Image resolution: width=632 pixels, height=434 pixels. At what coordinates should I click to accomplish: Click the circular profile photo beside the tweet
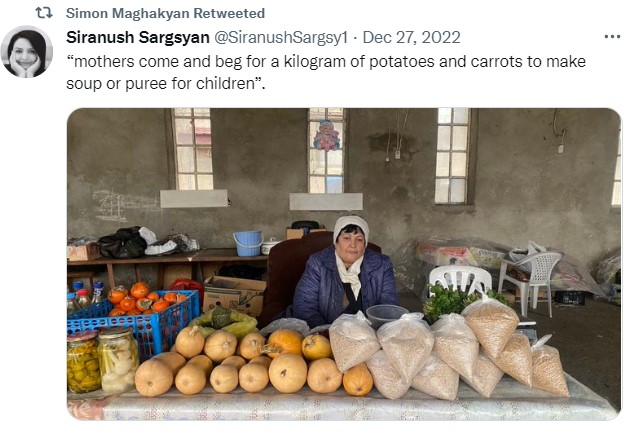(27, 52)
